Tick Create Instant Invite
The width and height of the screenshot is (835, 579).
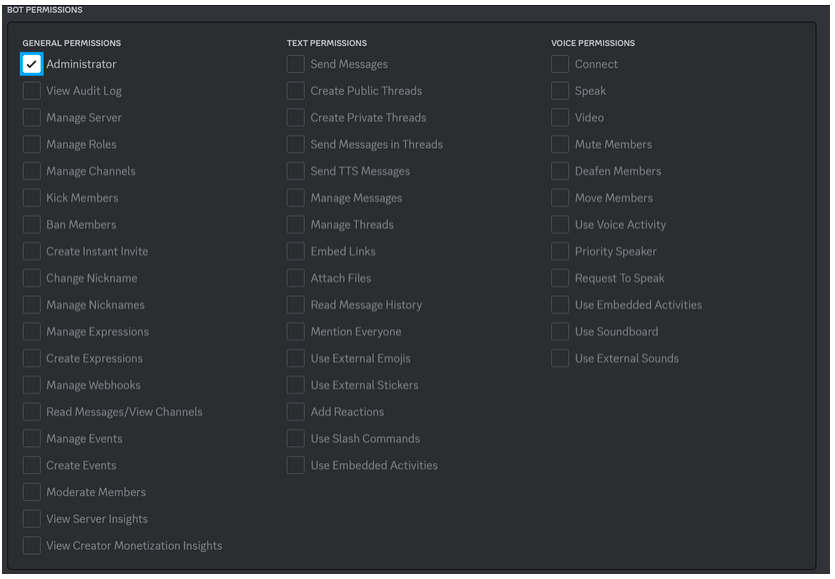coord(31,251)
